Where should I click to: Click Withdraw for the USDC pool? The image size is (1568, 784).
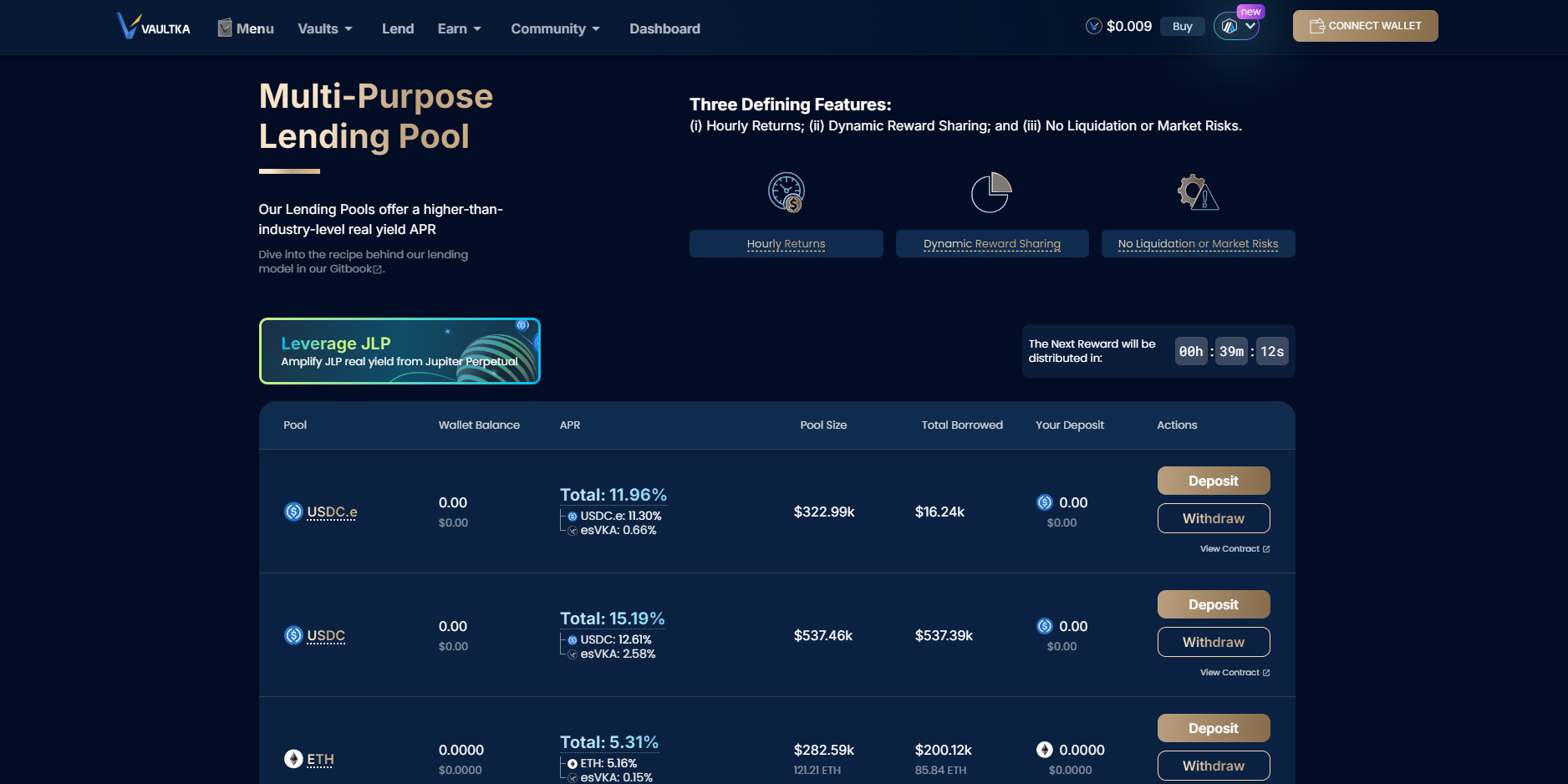coord(1213,642)
